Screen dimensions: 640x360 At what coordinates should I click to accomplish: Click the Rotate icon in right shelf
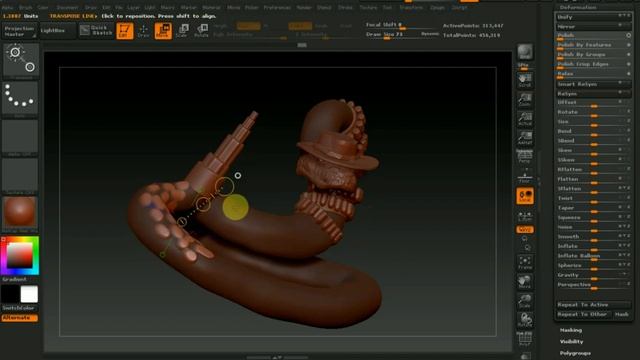(x=525, y=320)
